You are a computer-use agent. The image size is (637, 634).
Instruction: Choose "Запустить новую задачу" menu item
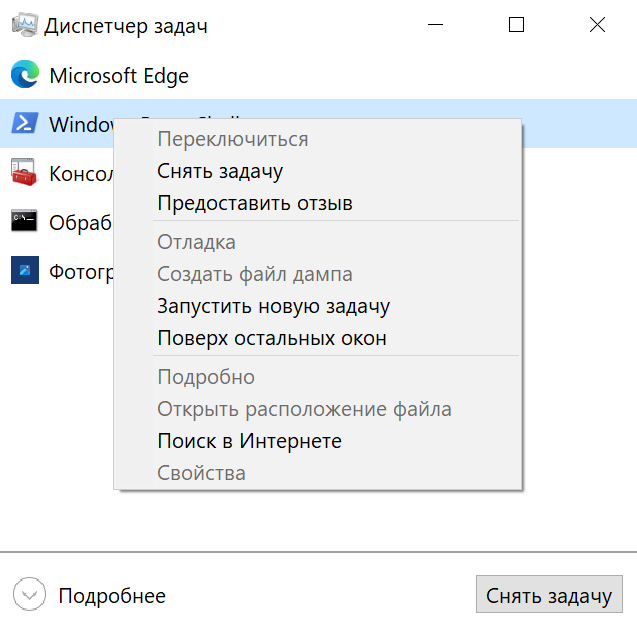pos(273,306)
